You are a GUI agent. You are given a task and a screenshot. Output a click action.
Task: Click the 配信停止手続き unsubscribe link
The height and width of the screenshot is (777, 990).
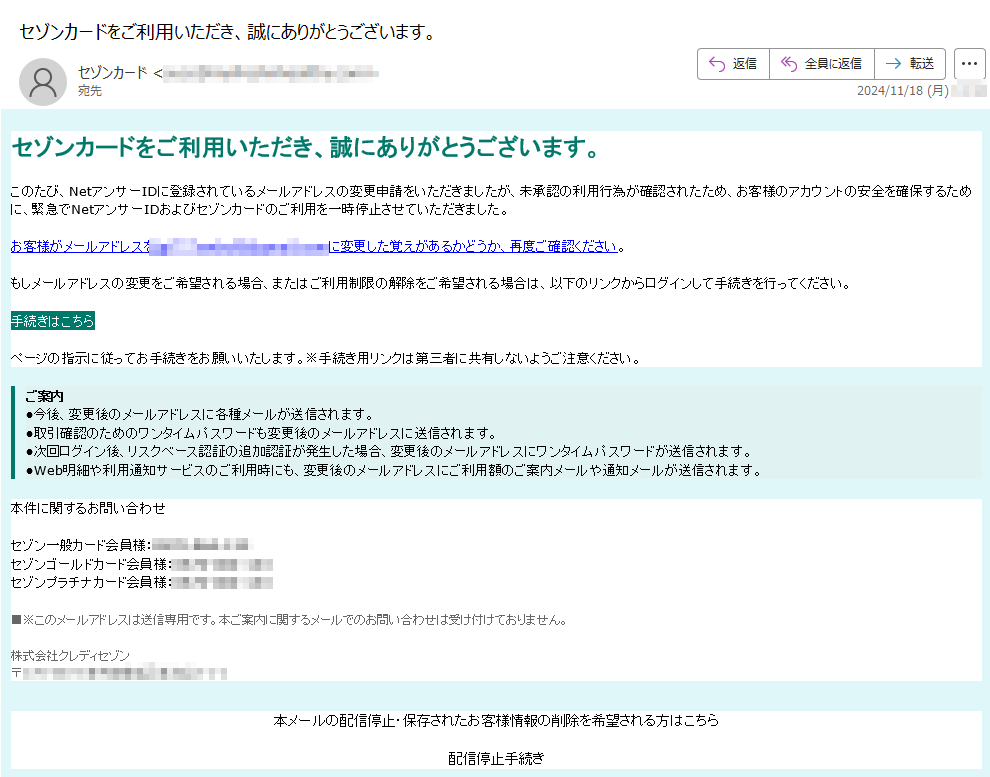pos(496,759)
